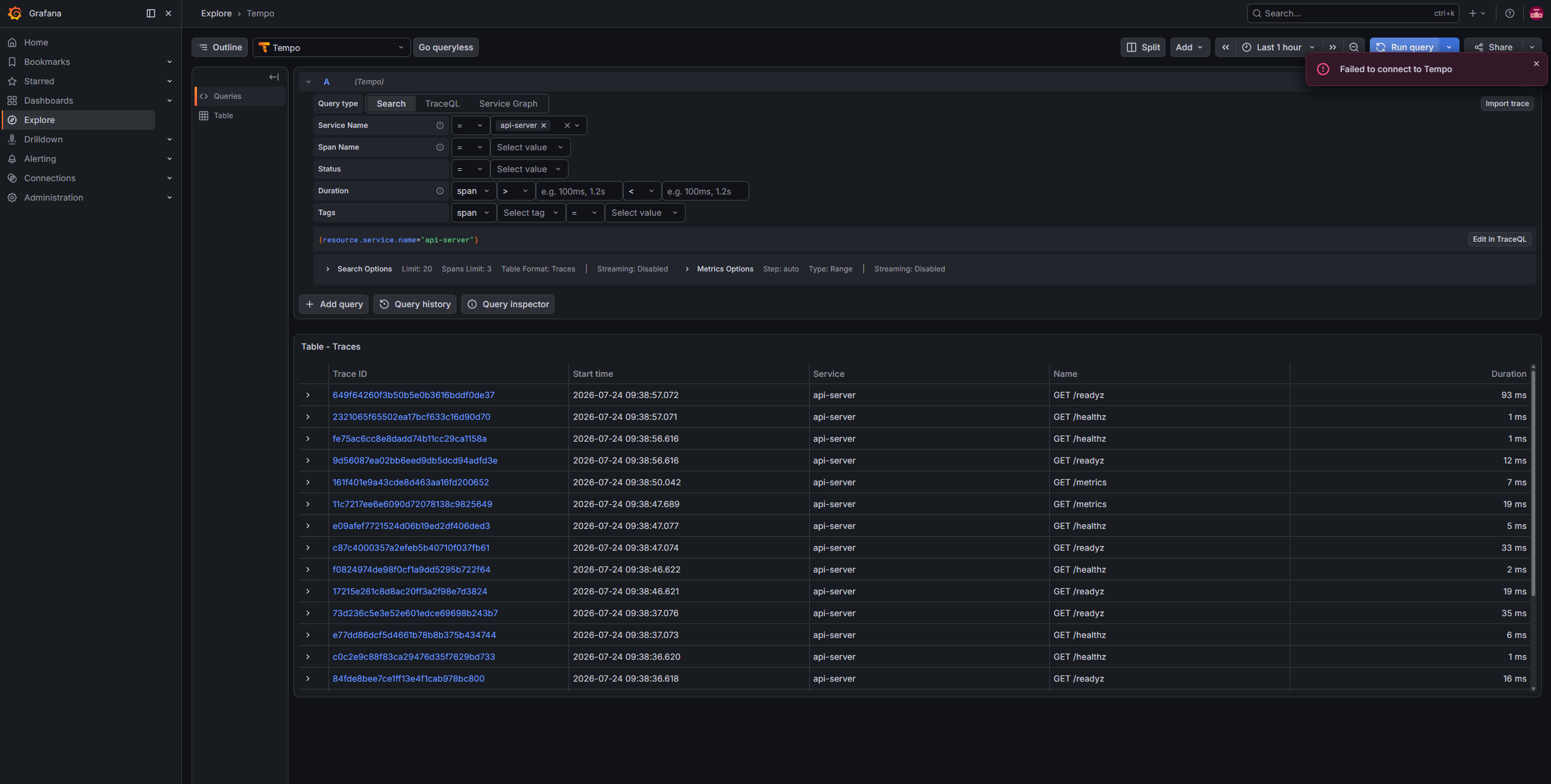Open Run query interval dropdown arrow
Screen dimensions: 1551x784
[1449, 47]
